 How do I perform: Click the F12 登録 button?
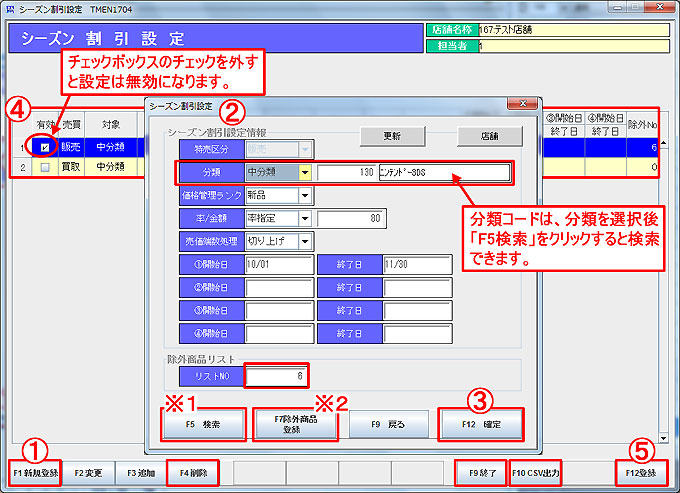coord(641,473)
